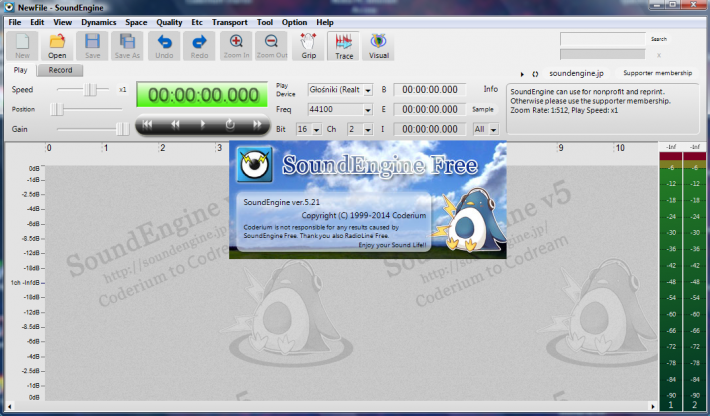Open an audio file via Open icon
The image size is (710, 416).
point(57,46)
